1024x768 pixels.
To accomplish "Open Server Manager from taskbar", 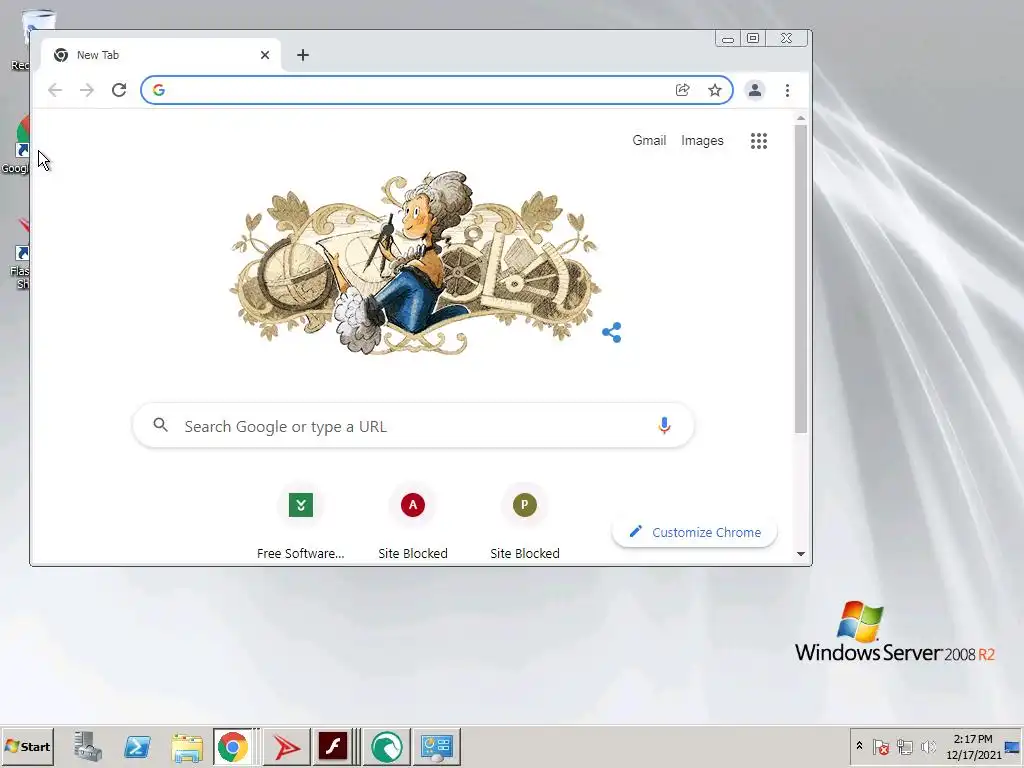I will [x=88, y=746].
